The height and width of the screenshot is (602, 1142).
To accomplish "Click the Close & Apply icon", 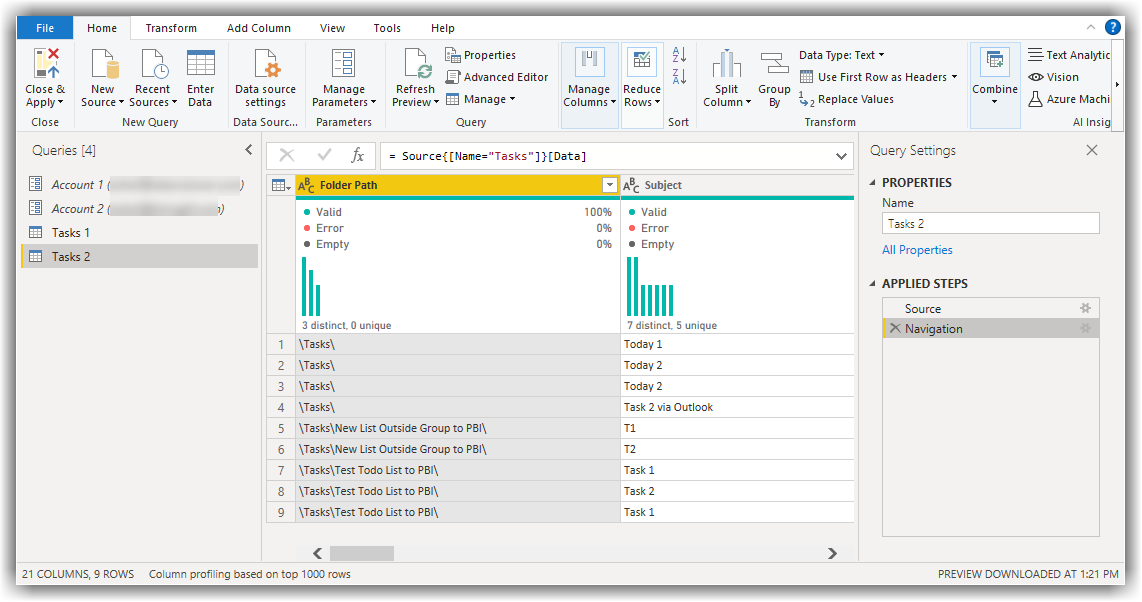I will tap(46, 63).
